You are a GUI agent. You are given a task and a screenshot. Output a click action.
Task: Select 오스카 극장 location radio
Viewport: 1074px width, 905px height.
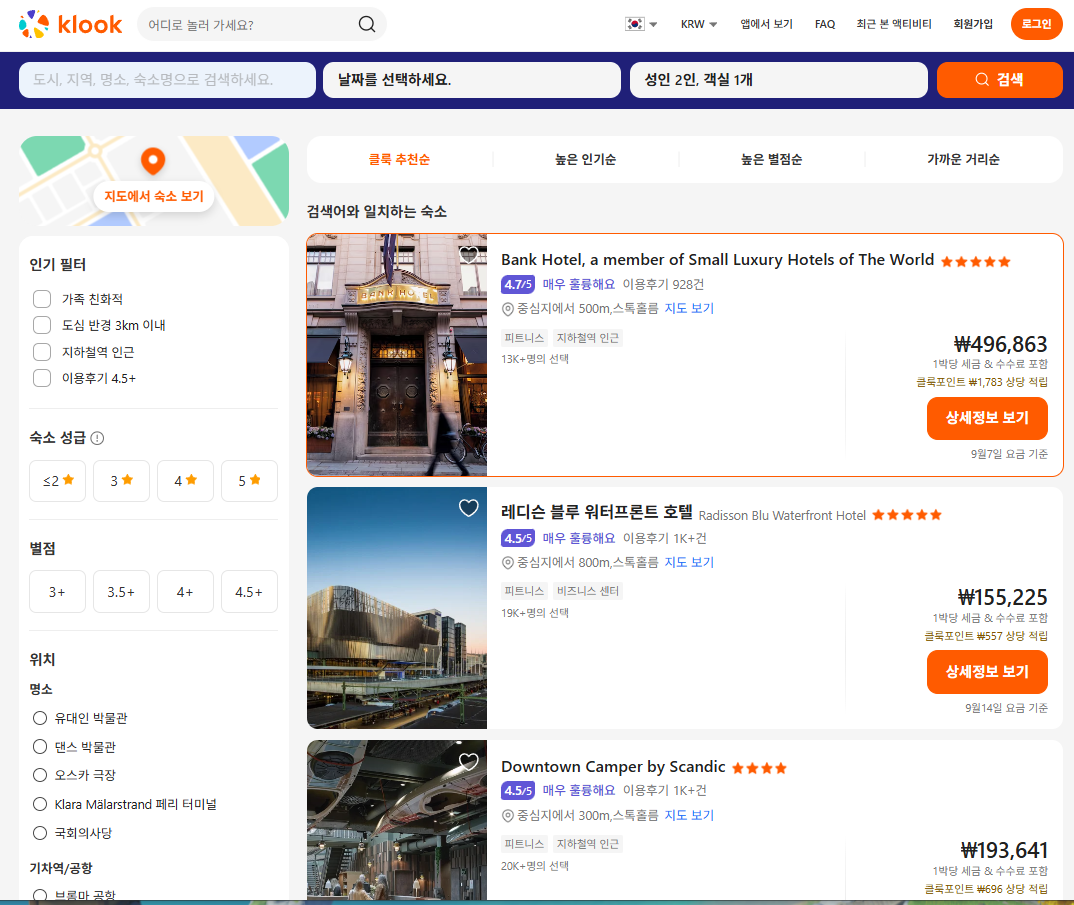[x=40, y=775]
